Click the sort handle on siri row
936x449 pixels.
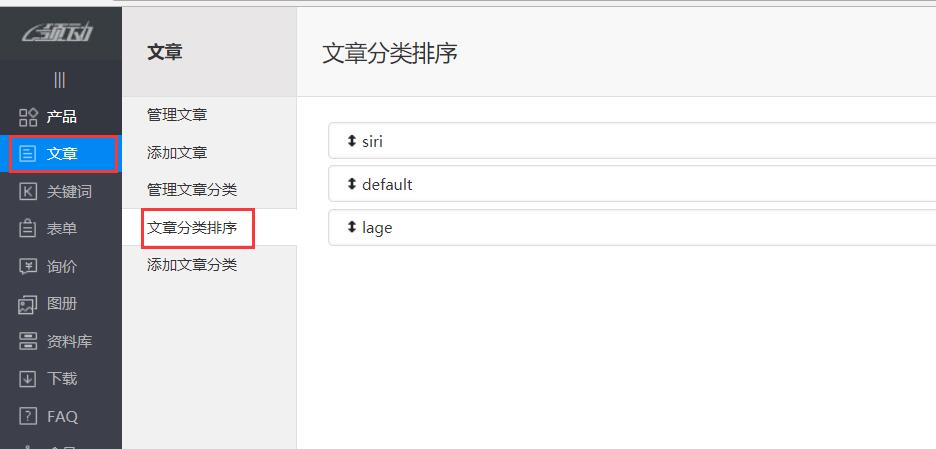pos(351,142)
